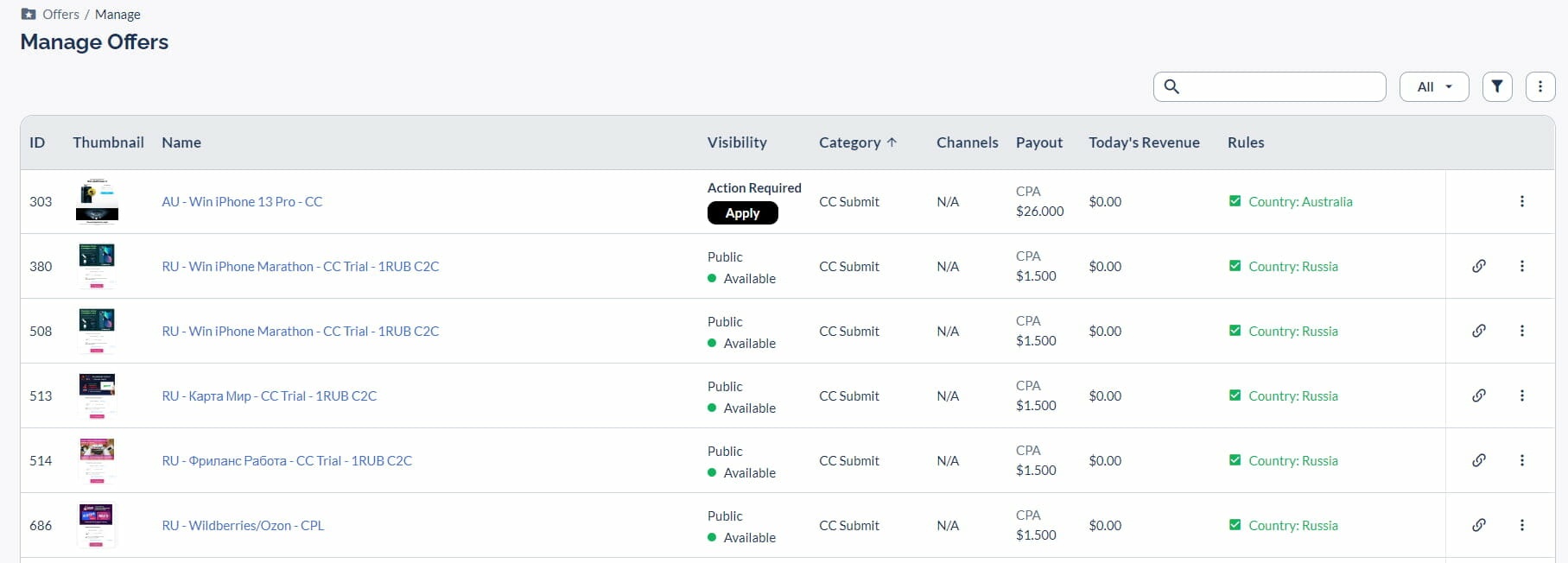Click the Name column header
The image size is (1568, 563).
[x=181, y=142]
